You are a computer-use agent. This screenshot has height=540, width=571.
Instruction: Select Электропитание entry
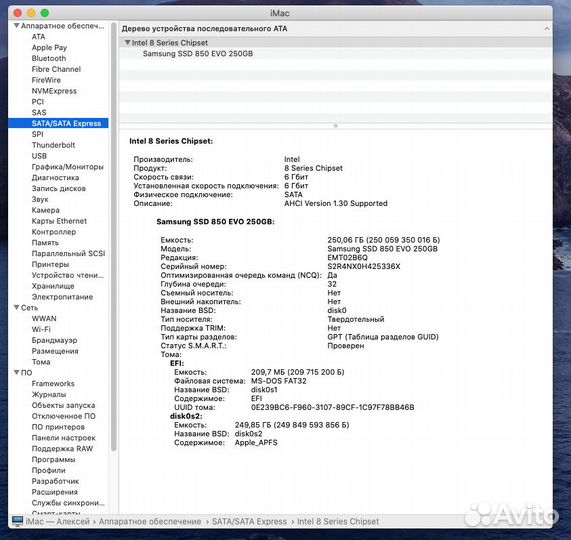[x=62, y=297]
